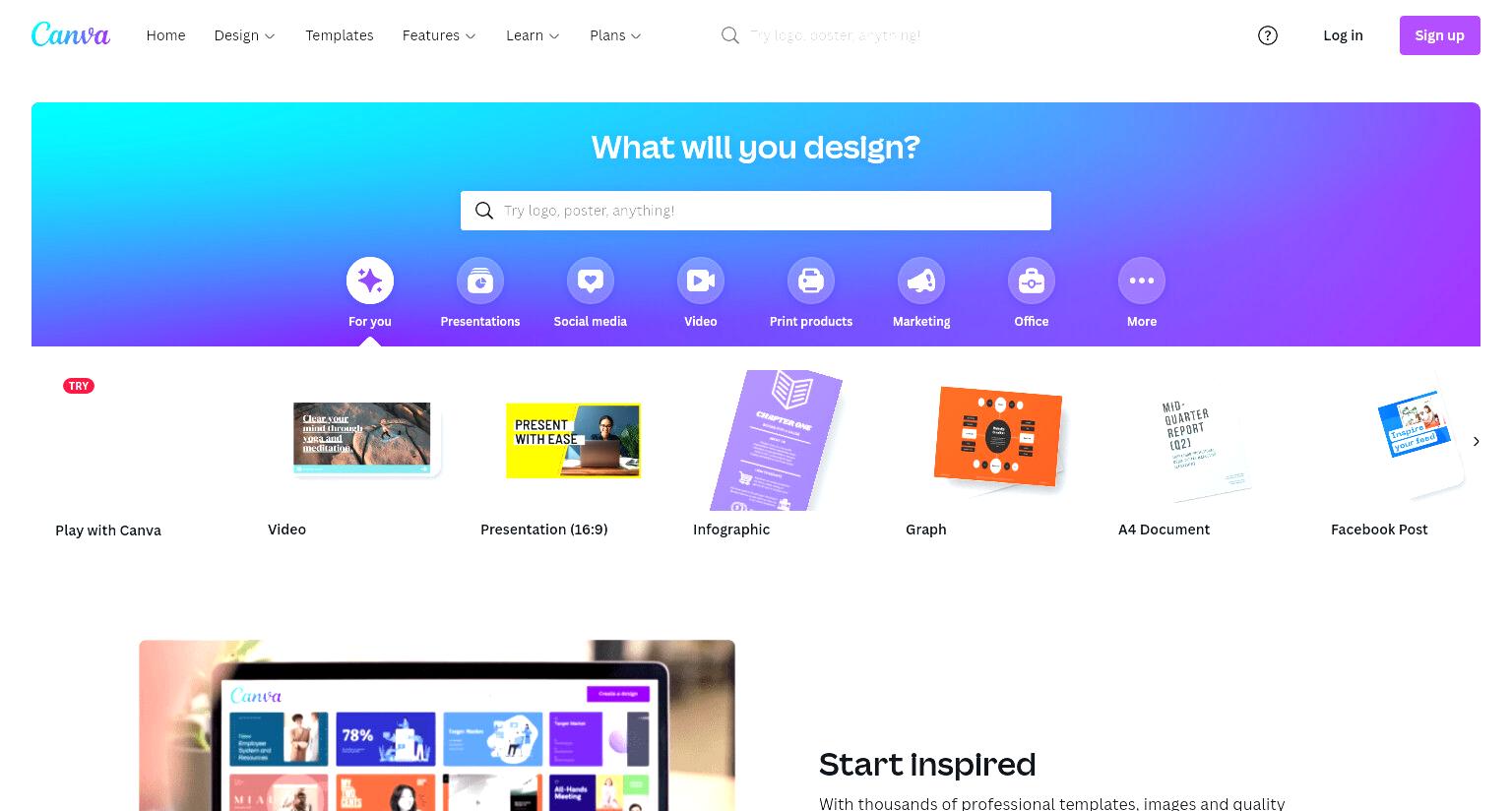Choose the Social media heart icon

[591, 281]
